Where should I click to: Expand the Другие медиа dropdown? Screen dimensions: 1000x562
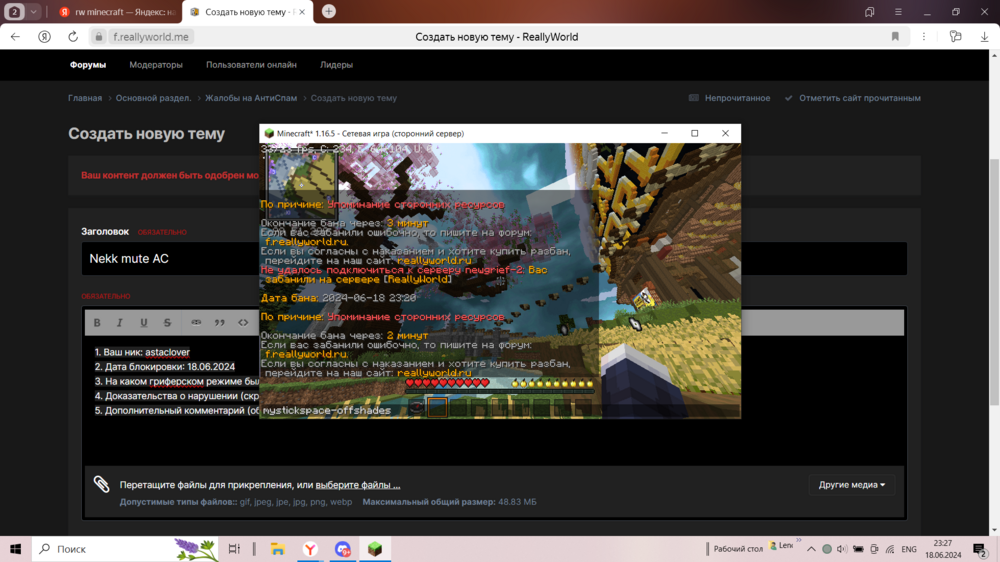[x=851, y=485]
